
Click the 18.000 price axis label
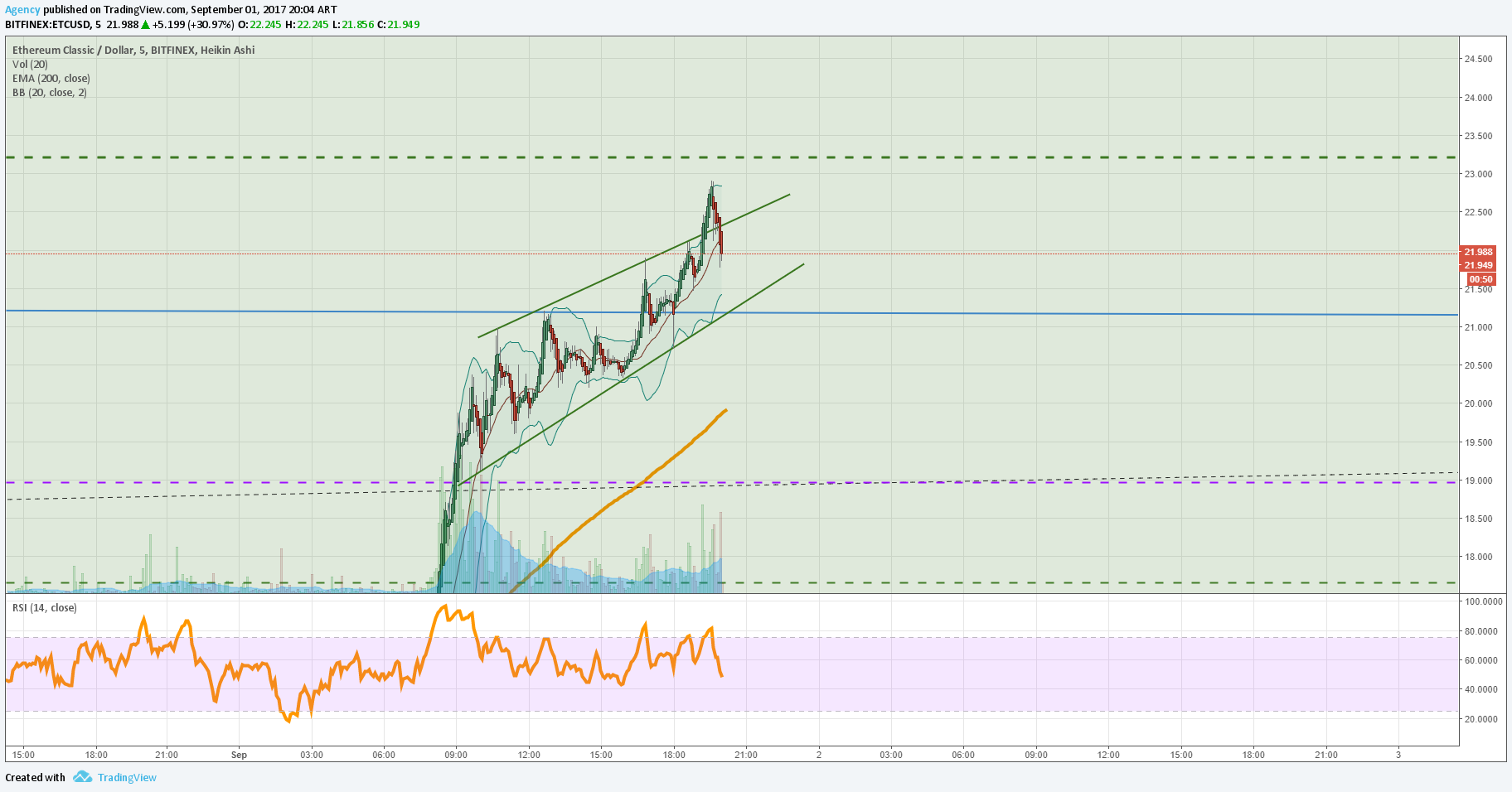coord(1478,557)
